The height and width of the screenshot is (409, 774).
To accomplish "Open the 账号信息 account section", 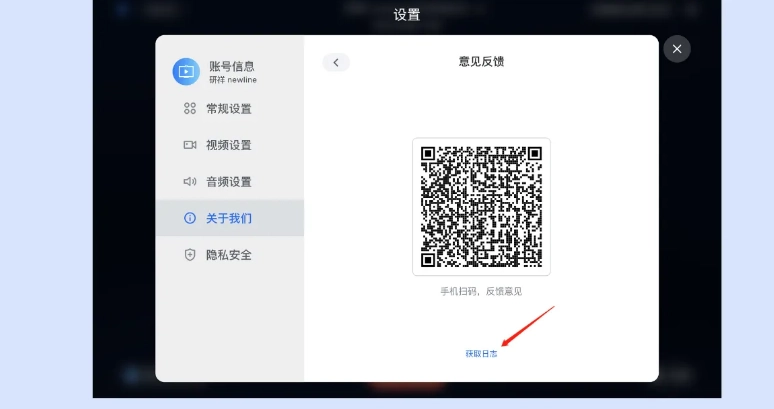I will (232, 66).
